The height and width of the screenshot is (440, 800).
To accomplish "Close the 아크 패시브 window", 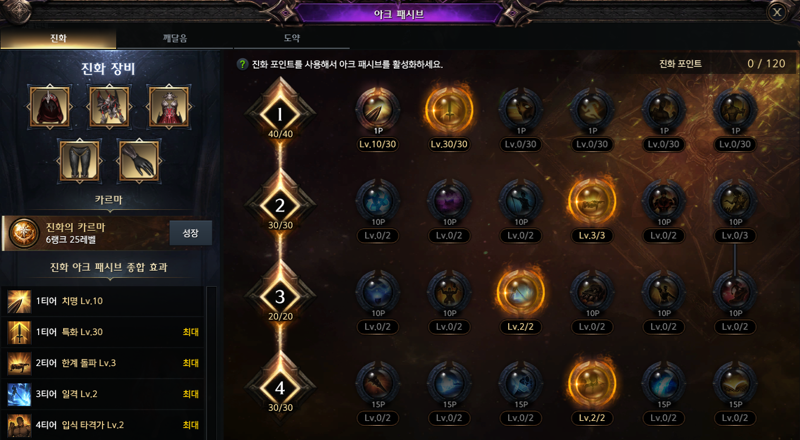I will (777, 12).
